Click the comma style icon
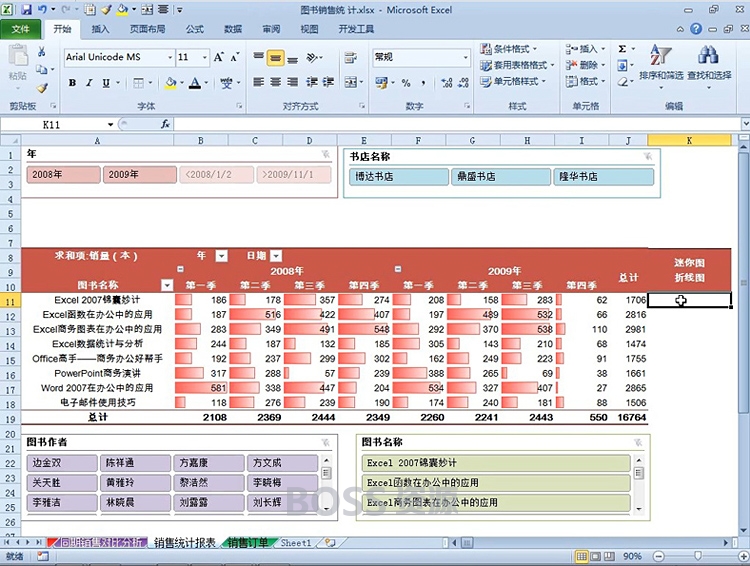The width and height of the screenshot is (750, 566). coord(423,83)
